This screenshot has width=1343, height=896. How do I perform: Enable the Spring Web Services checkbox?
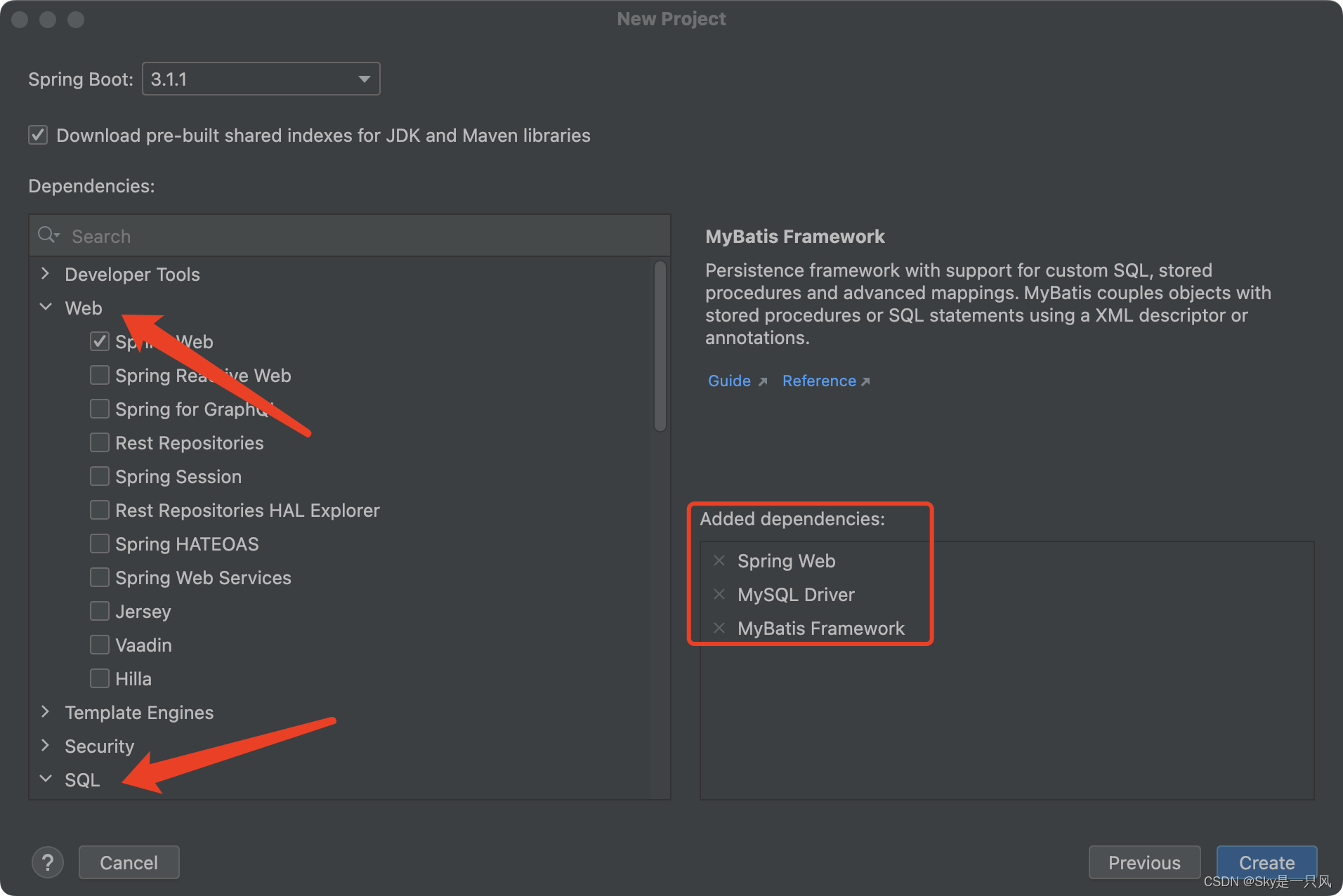click(100, 577)
